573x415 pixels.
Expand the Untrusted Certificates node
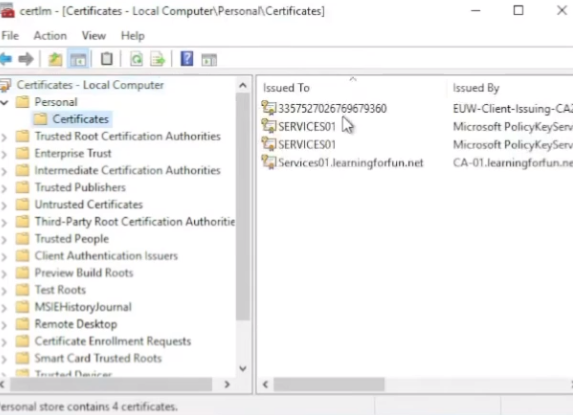[x=4, y=205]
